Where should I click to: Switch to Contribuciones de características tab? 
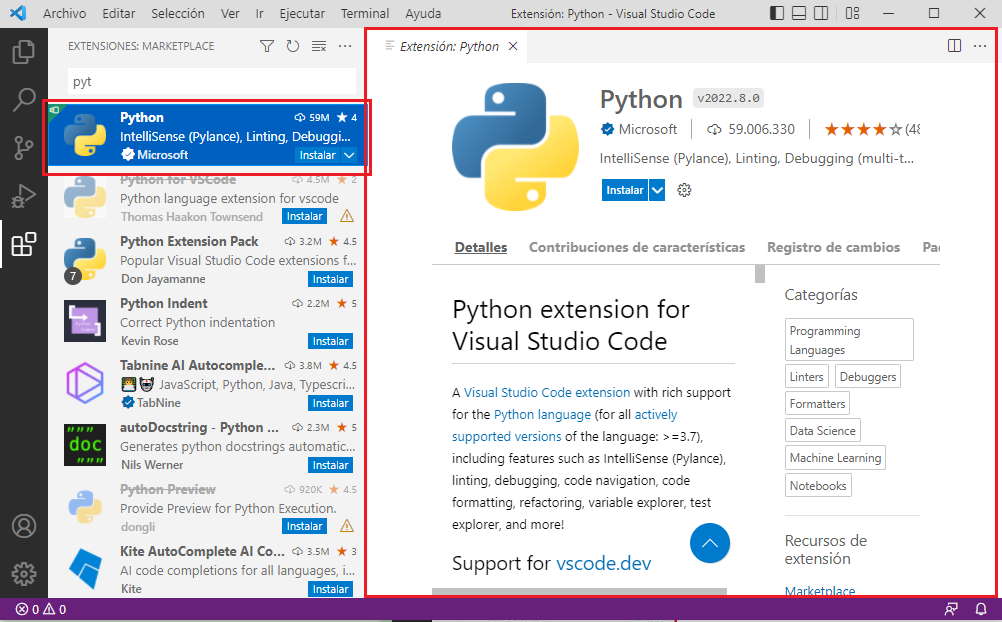click(x=636, y=247)
